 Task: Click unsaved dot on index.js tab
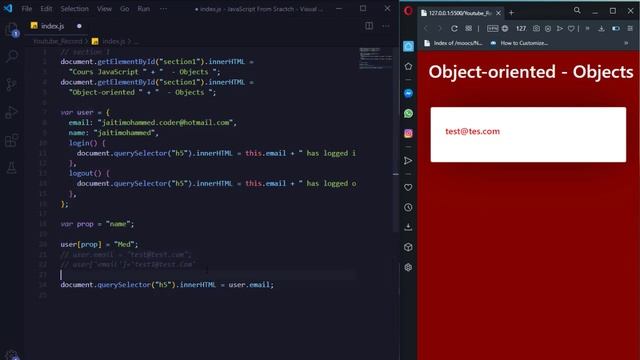click(79, 26)
